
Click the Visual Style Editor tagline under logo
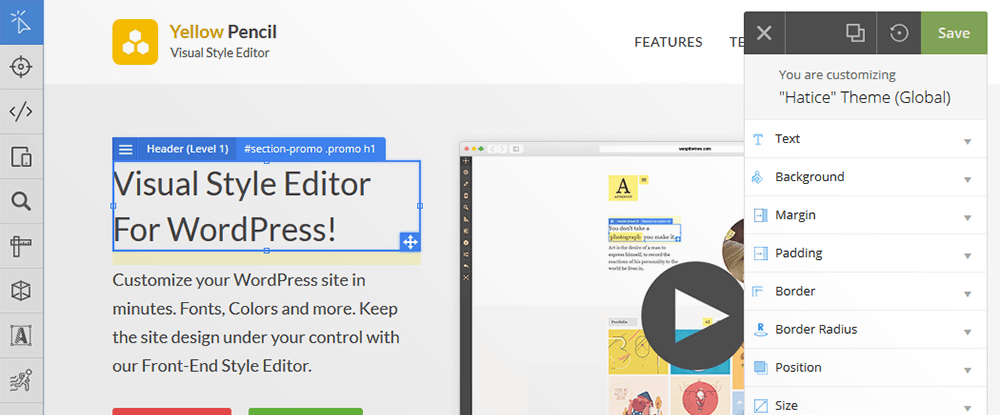219,53
